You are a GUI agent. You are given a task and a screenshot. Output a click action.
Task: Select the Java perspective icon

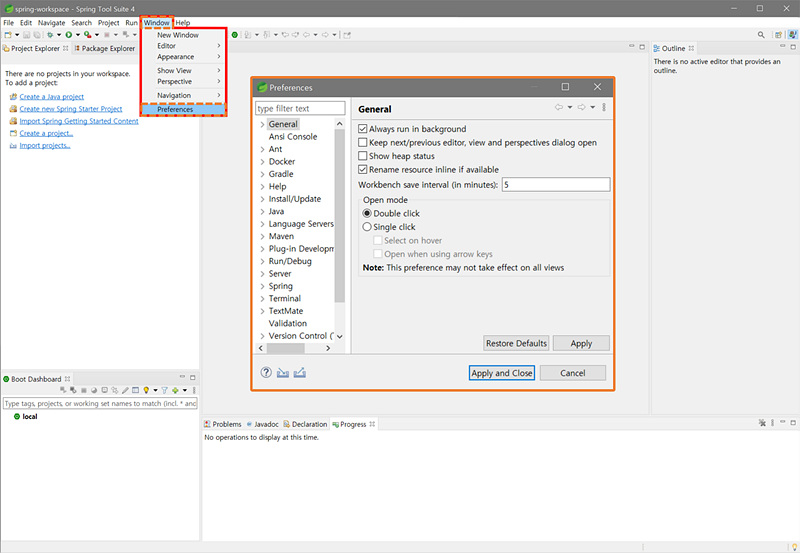click(x=792, y=35)
